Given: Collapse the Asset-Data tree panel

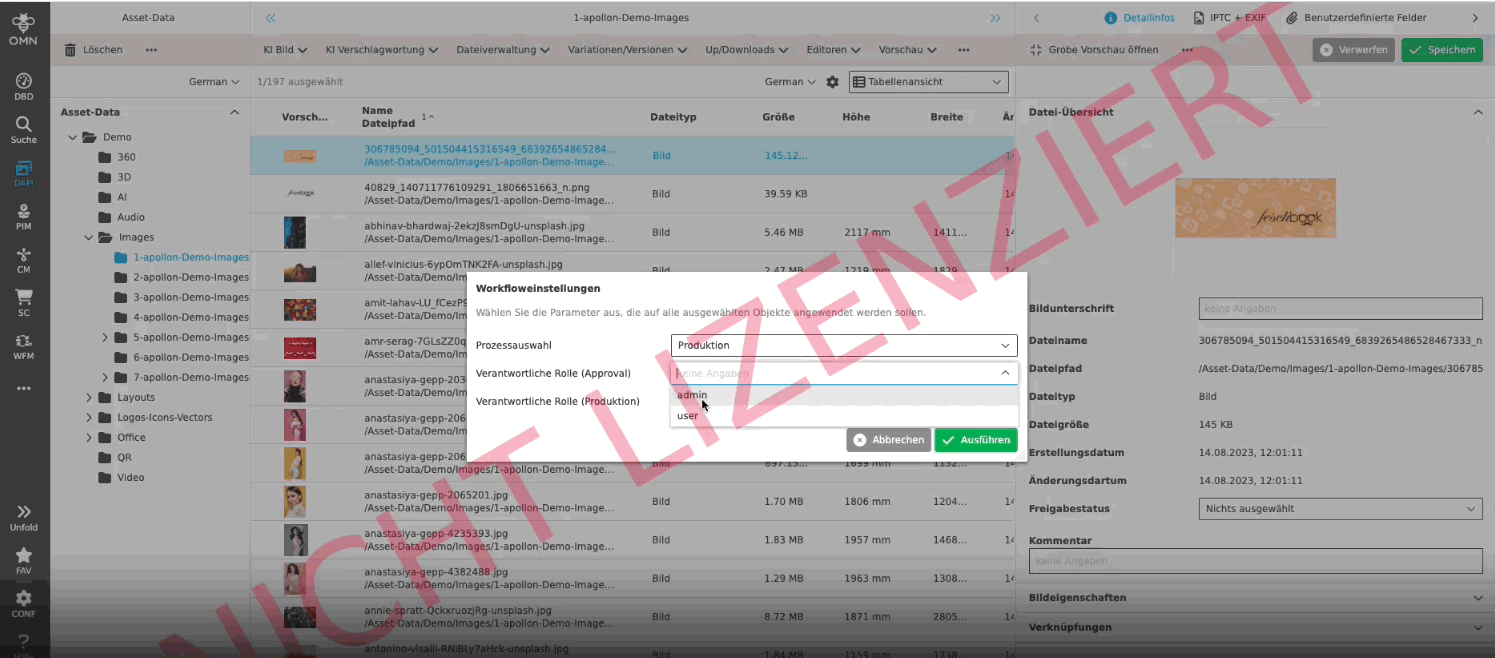Looking at the screenshot, I should 234,112.
